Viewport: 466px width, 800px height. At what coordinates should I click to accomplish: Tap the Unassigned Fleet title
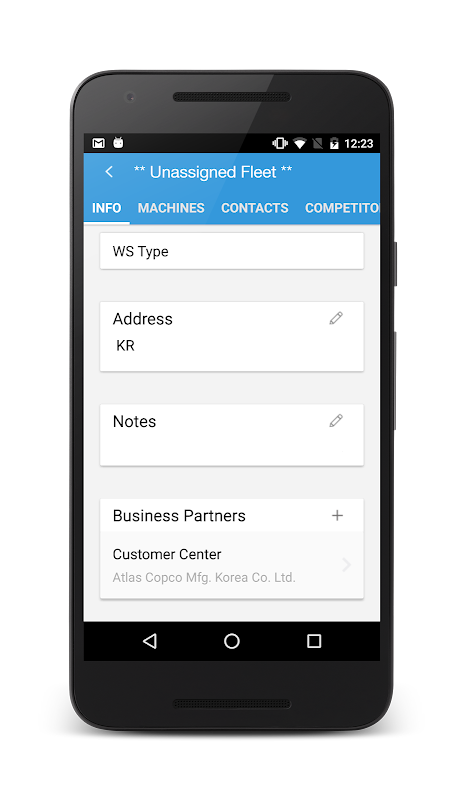pos(213,172)
